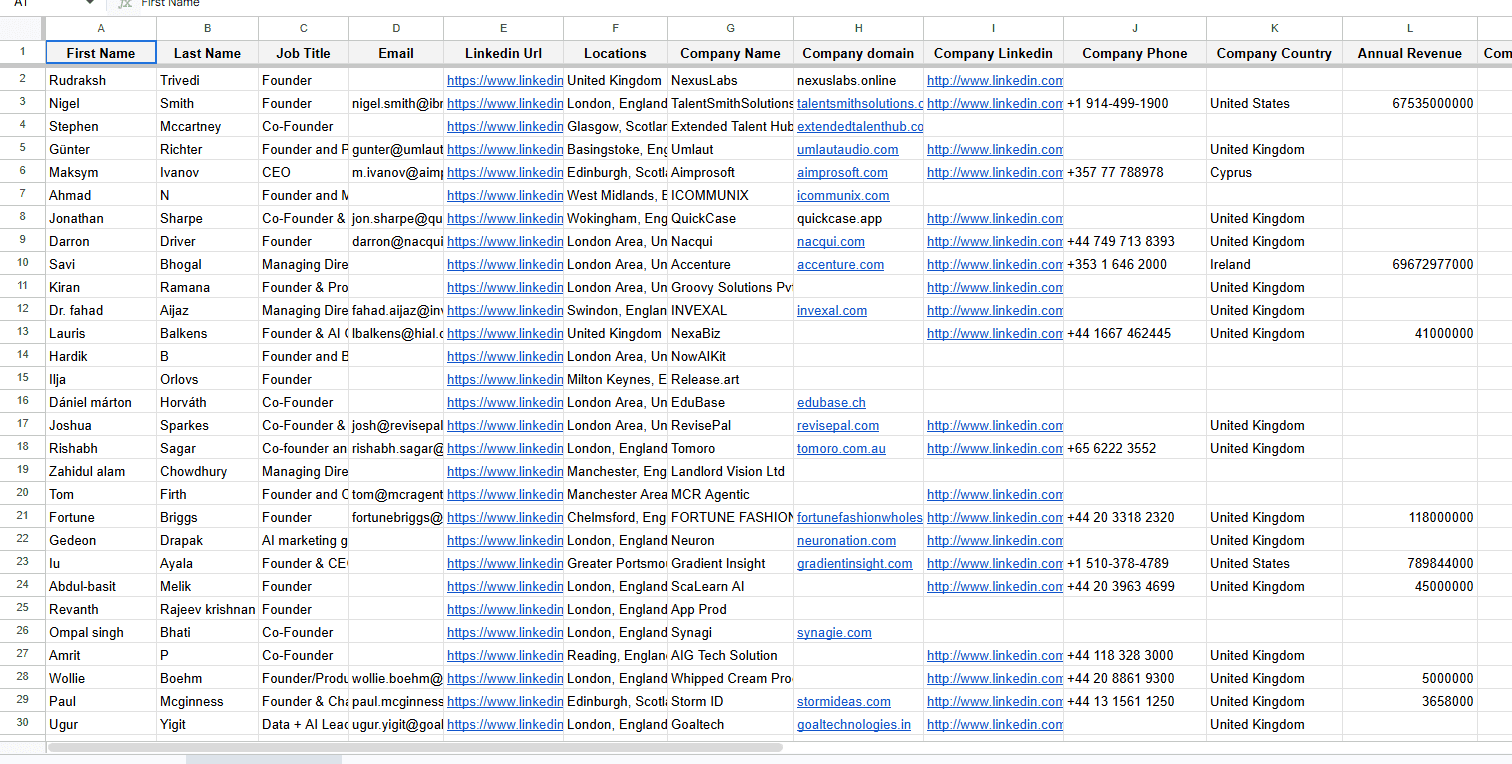Image resolution: width=1512 pixels, height=764 pixels.
Task: Open the invexal.com link
Action: (832, 311)
